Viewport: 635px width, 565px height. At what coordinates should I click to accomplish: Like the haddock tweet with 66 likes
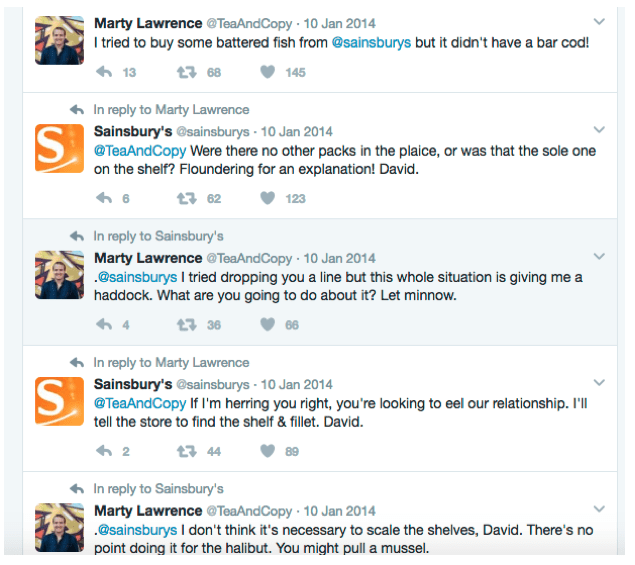267,325
